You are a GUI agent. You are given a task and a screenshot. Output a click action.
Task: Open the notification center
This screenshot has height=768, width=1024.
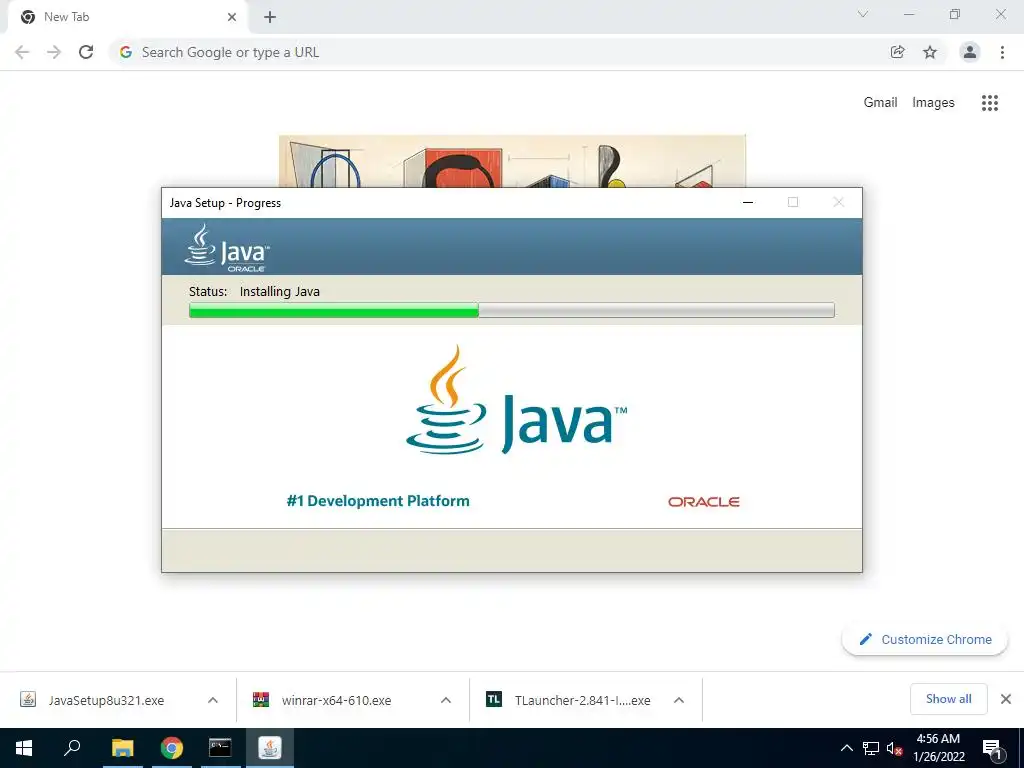[x=992, y=748]
